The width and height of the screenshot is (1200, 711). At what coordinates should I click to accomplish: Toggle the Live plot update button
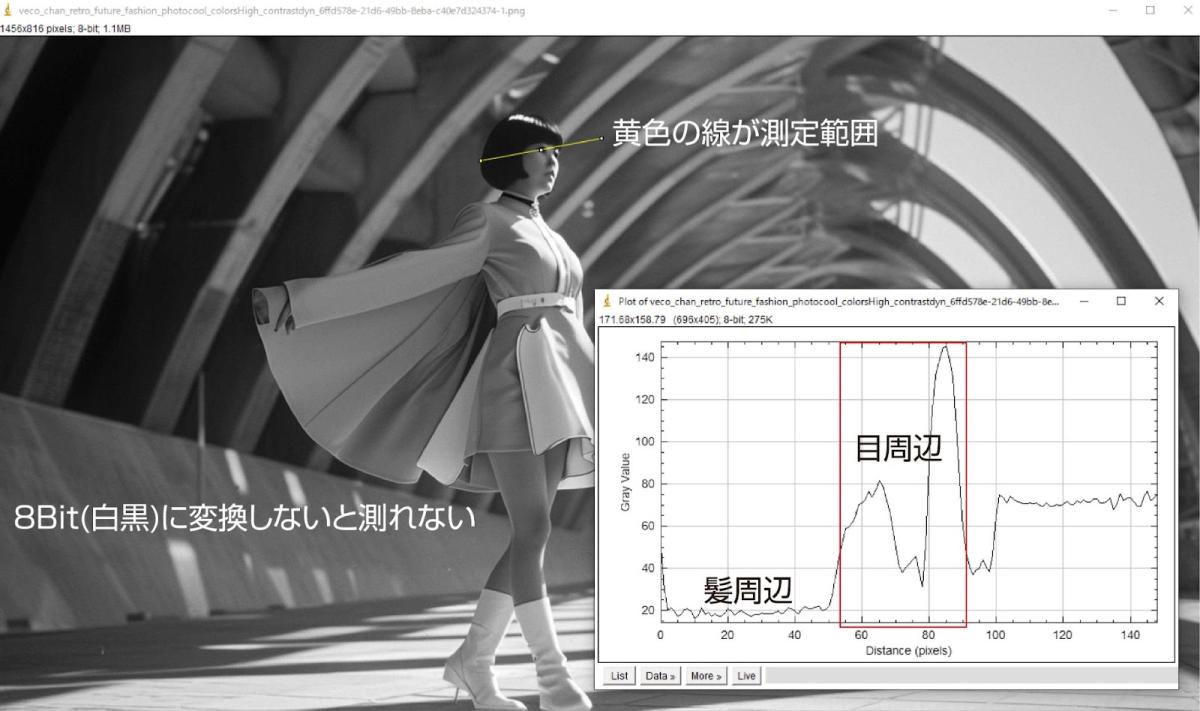point(746,676)
